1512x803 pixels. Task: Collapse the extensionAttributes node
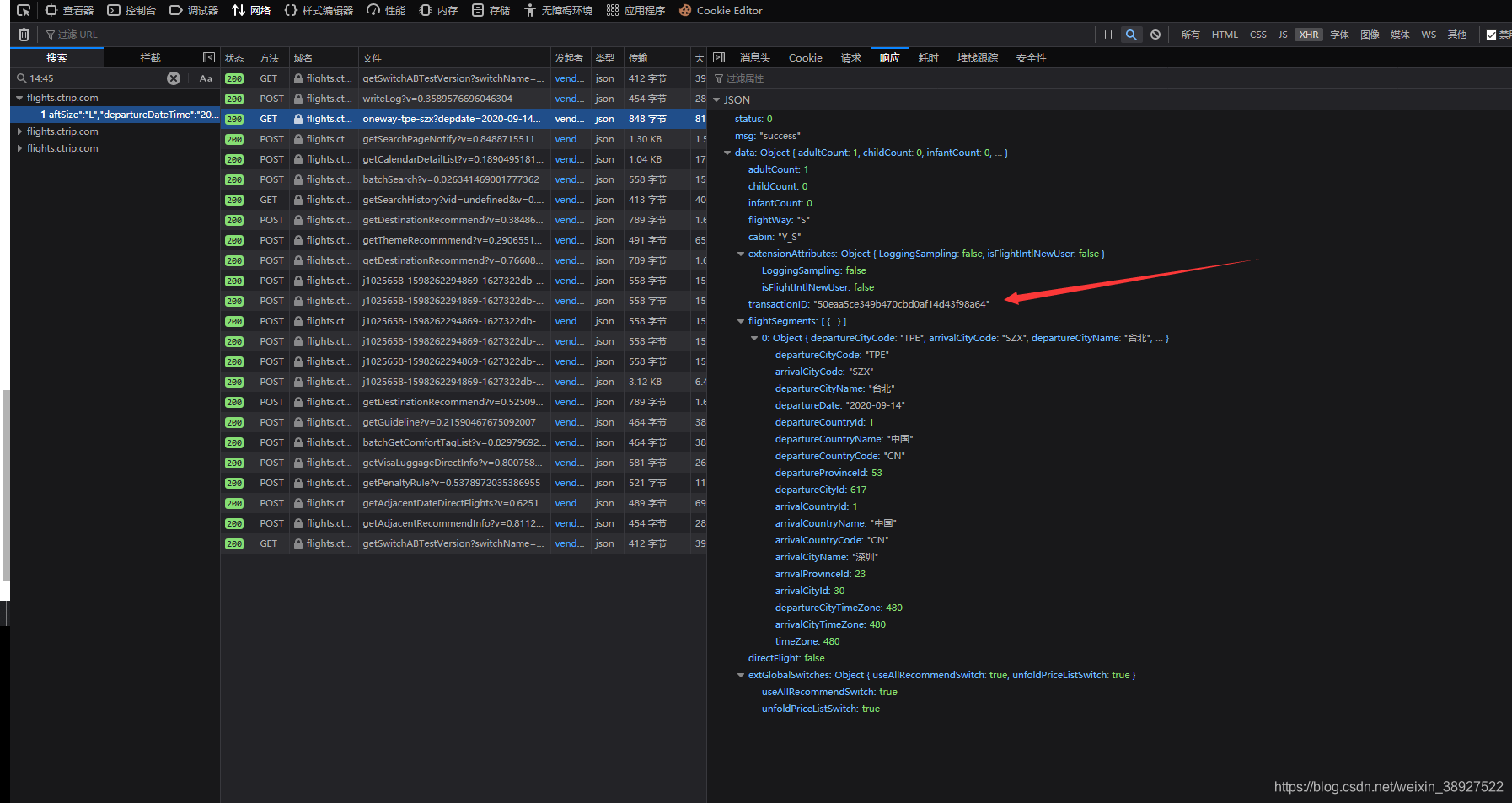(x=741, y=254)
